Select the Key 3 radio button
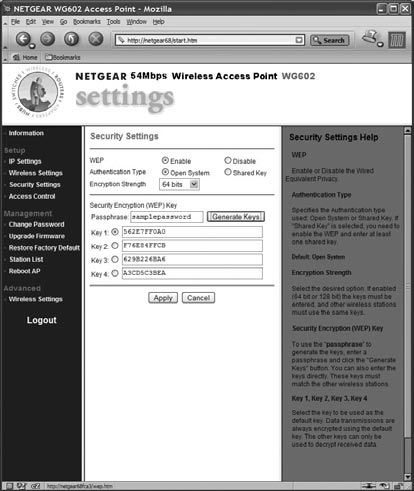Screen dimensions: 414x491 coord(115,259)
